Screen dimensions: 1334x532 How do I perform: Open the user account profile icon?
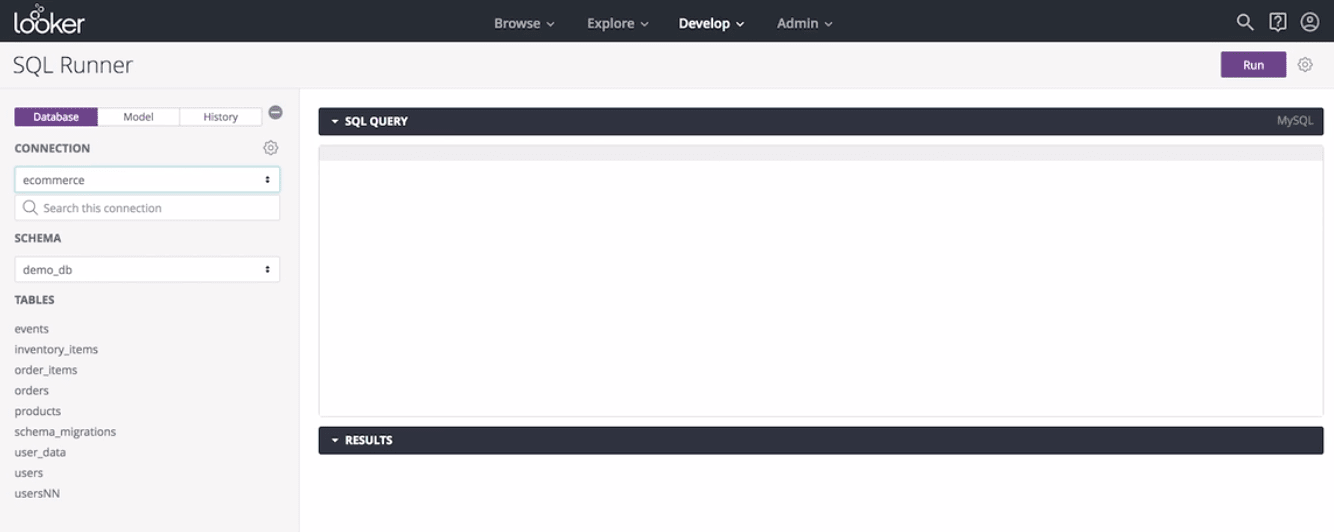[x=1309, y=22]
